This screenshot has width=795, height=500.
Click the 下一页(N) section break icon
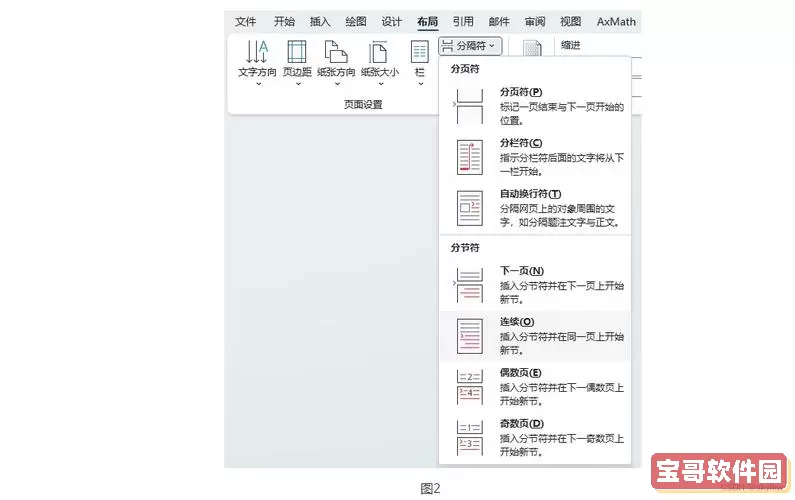(x=469, y=285)
